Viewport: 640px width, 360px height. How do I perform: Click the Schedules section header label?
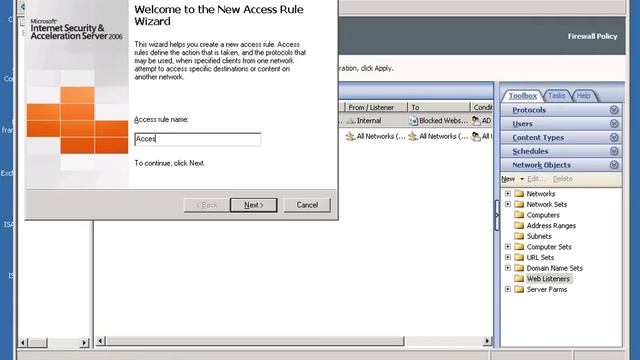(530, 151)
